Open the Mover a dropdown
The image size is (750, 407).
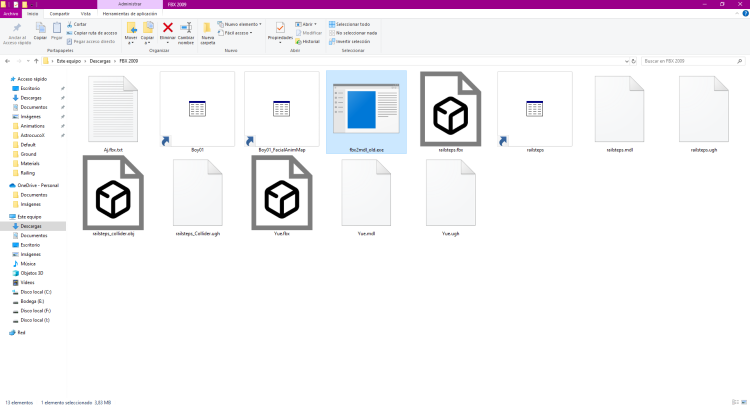131,32
